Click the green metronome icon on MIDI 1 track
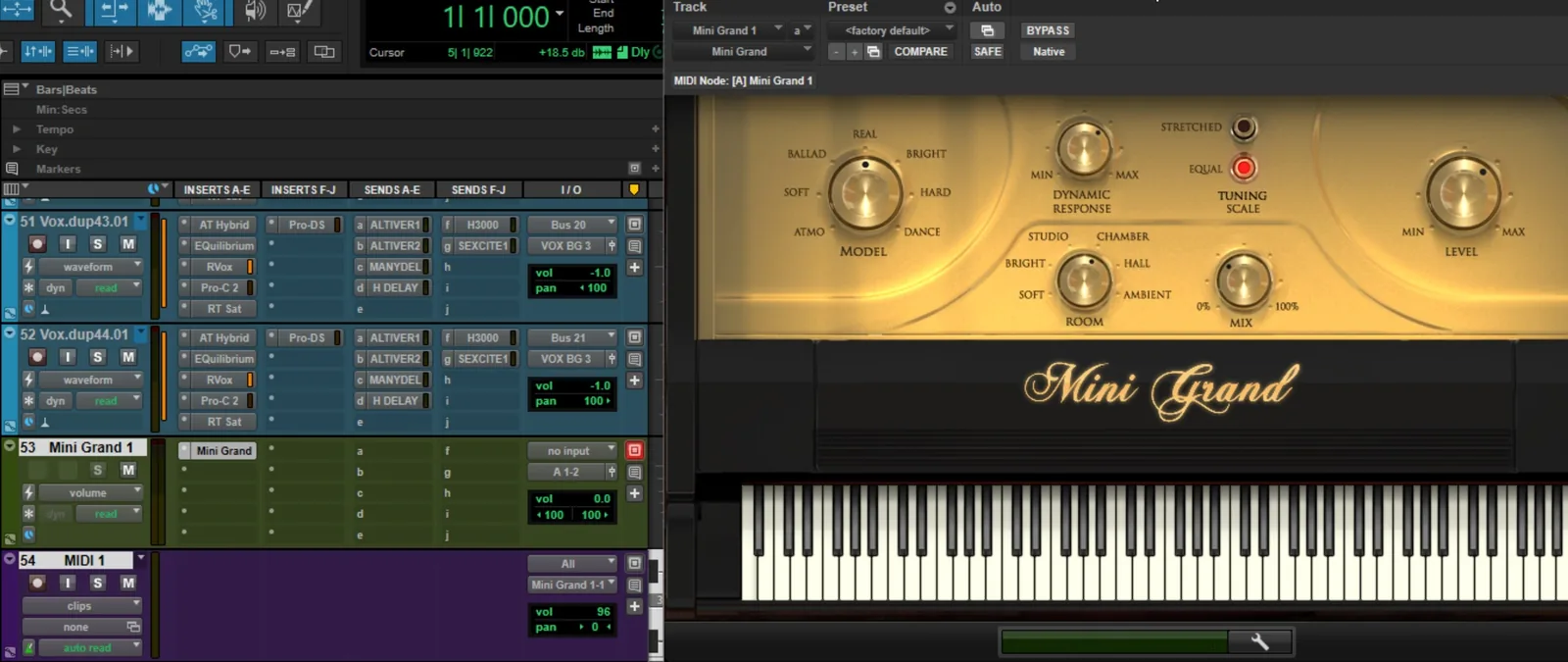Image resolution: width=1568 pixels, height=662 pixels. point(28,647)
